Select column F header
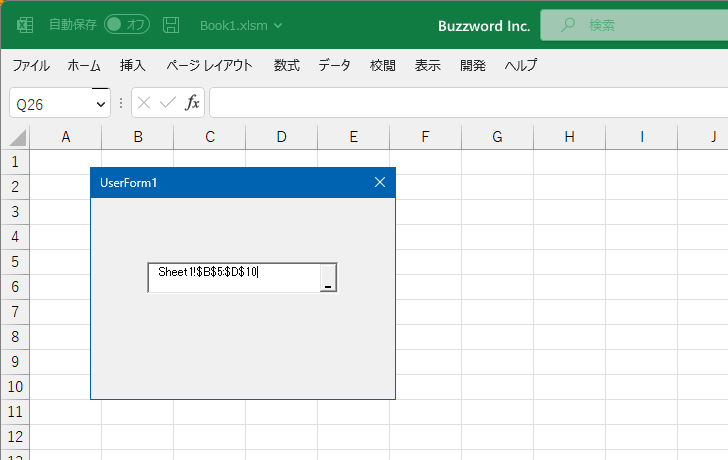 (425, 137)
